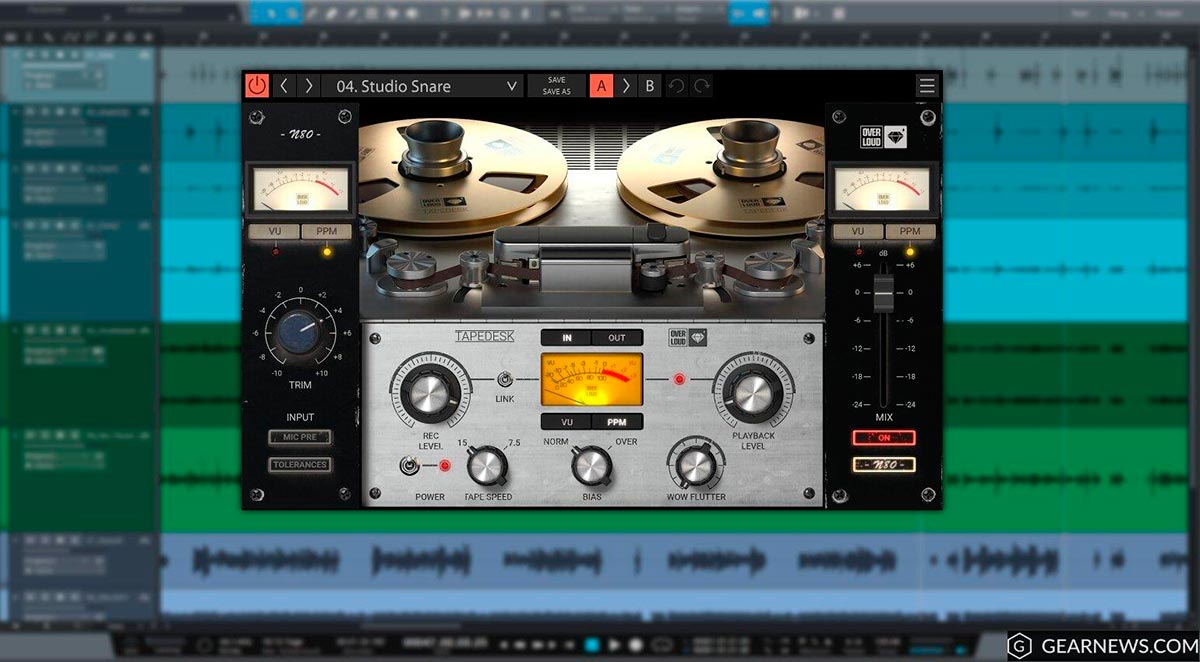The image size is (1200, 662).
Task: Click the orange center VU meter display
Action: click(x=591, y=380)
